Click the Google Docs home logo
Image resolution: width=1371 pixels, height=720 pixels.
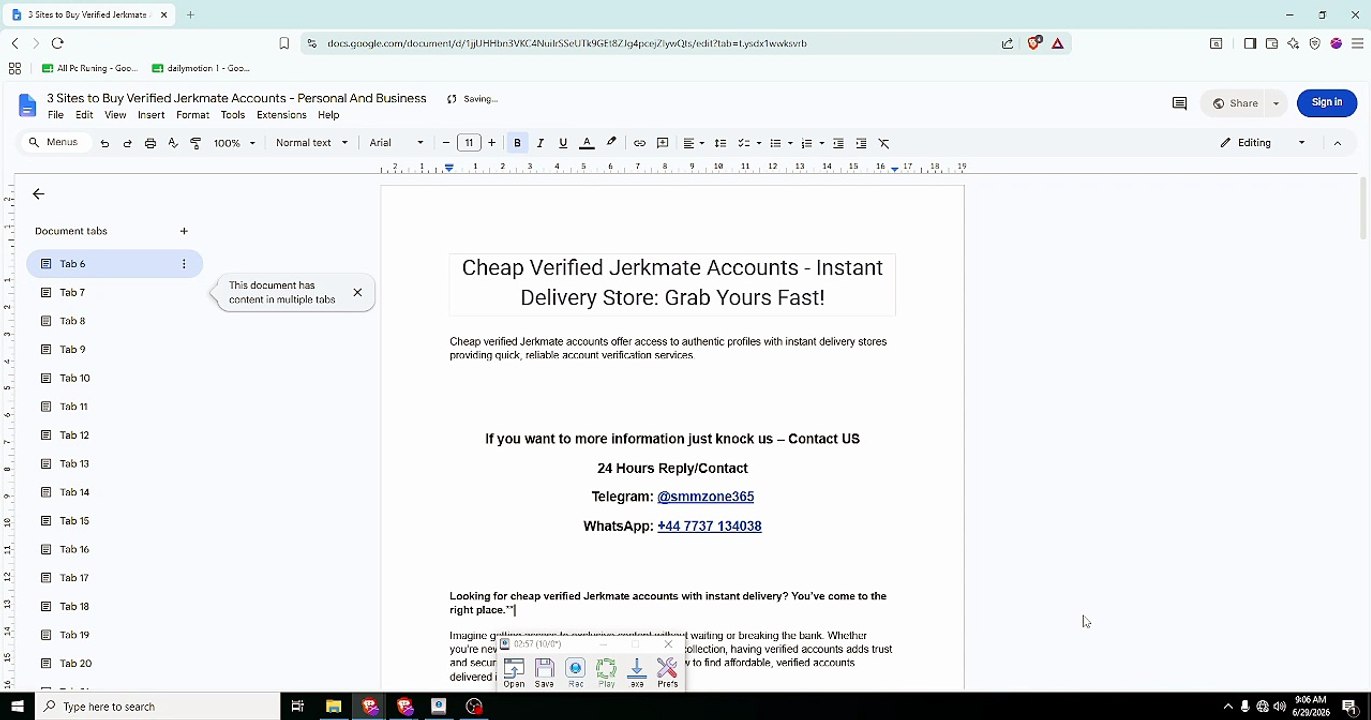pos(27,105)
